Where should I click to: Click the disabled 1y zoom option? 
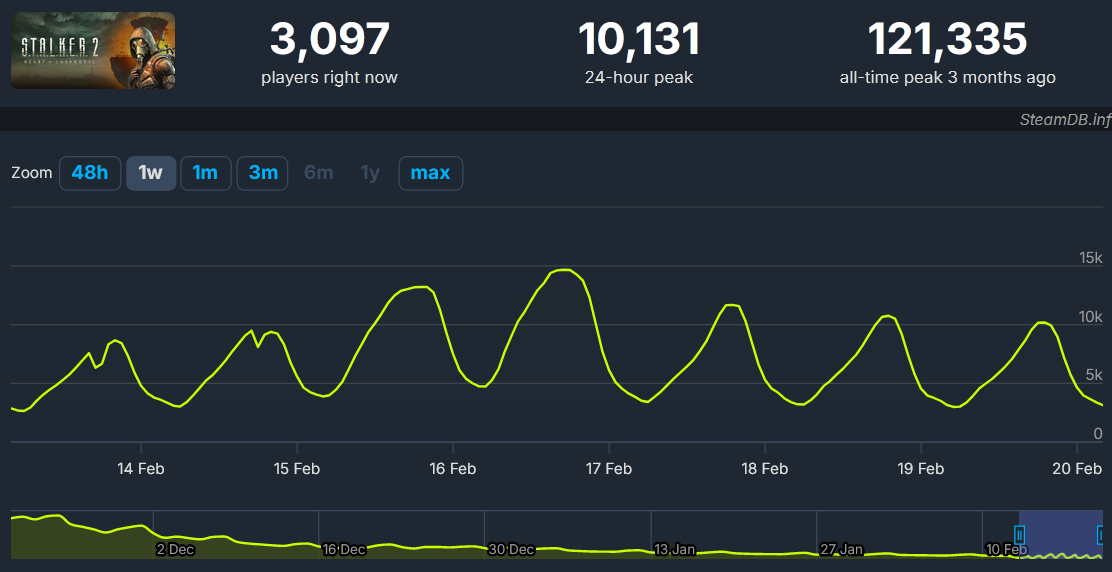click(x=370, y=173)
